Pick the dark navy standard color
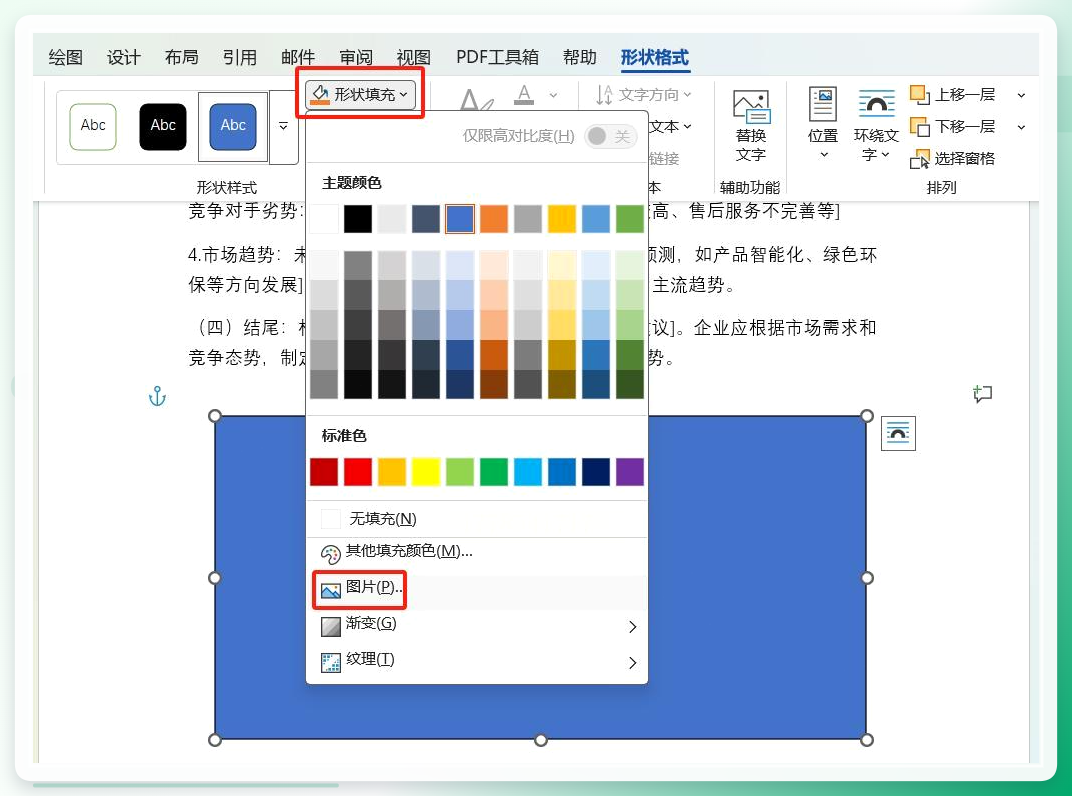Screen dimensions: 1072x796 click(595, 472)
